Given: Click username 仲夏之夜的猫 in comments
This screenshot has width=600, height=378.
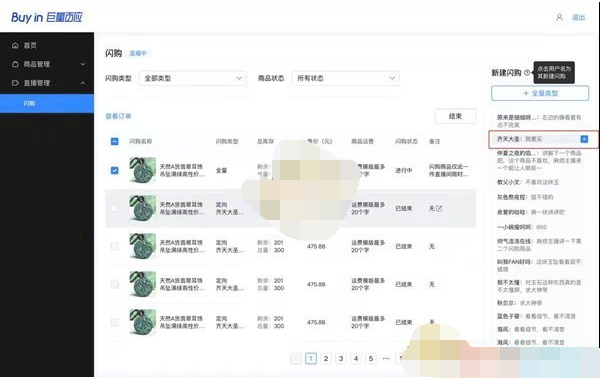Looking at the screenshot, I should click(516, 153).
